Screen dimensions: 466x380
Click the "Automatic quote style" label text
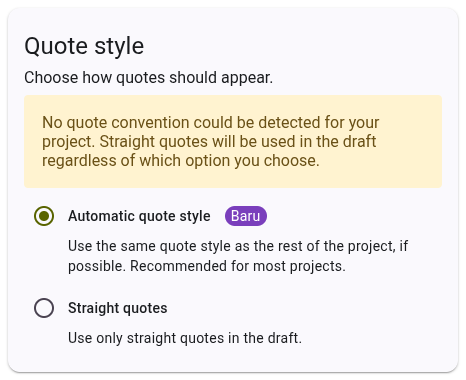[139, 216]
